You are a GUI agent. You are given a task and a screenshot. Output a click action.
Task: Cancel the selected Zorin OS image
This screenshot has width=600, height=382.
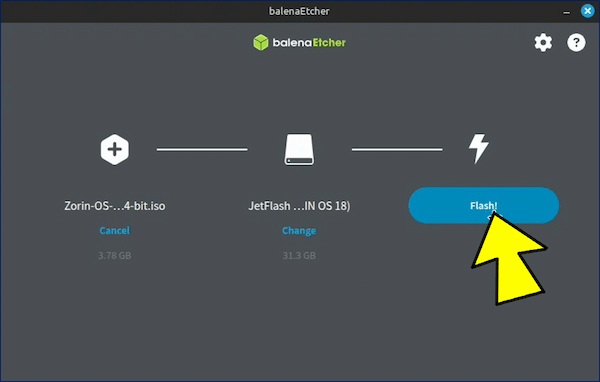[114, 231]
